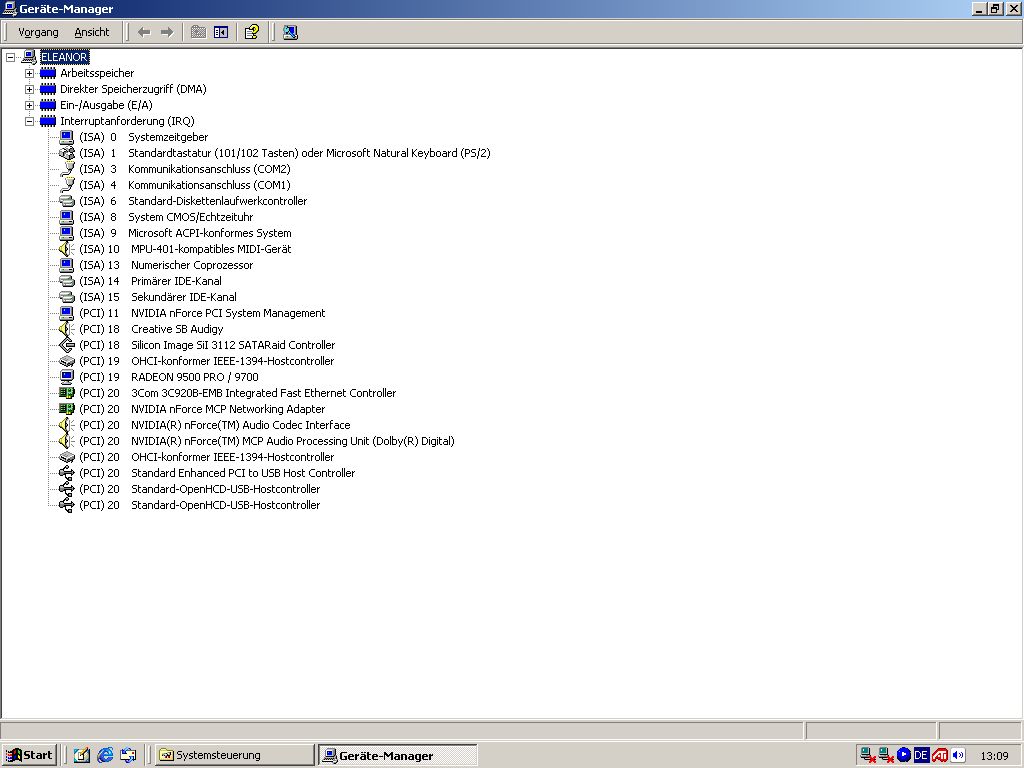The image size is (1024, 768).
Task: Click the Start button
Action: coord(29,755)
